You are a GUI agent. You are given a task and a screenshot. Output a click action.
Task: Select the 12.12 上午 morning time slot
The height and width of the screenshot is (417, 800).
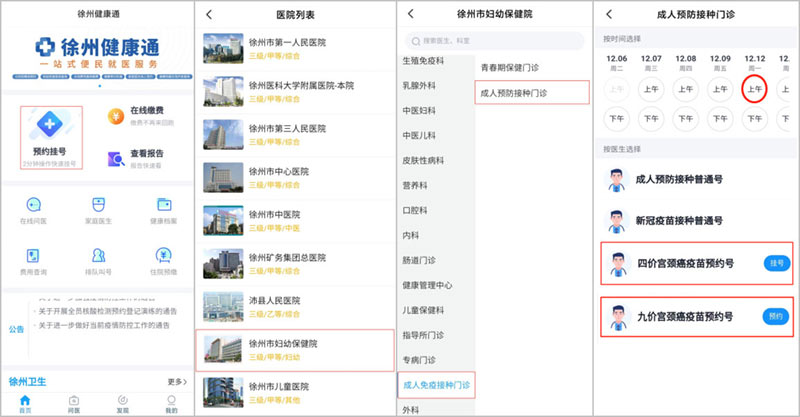coord(756,88)
